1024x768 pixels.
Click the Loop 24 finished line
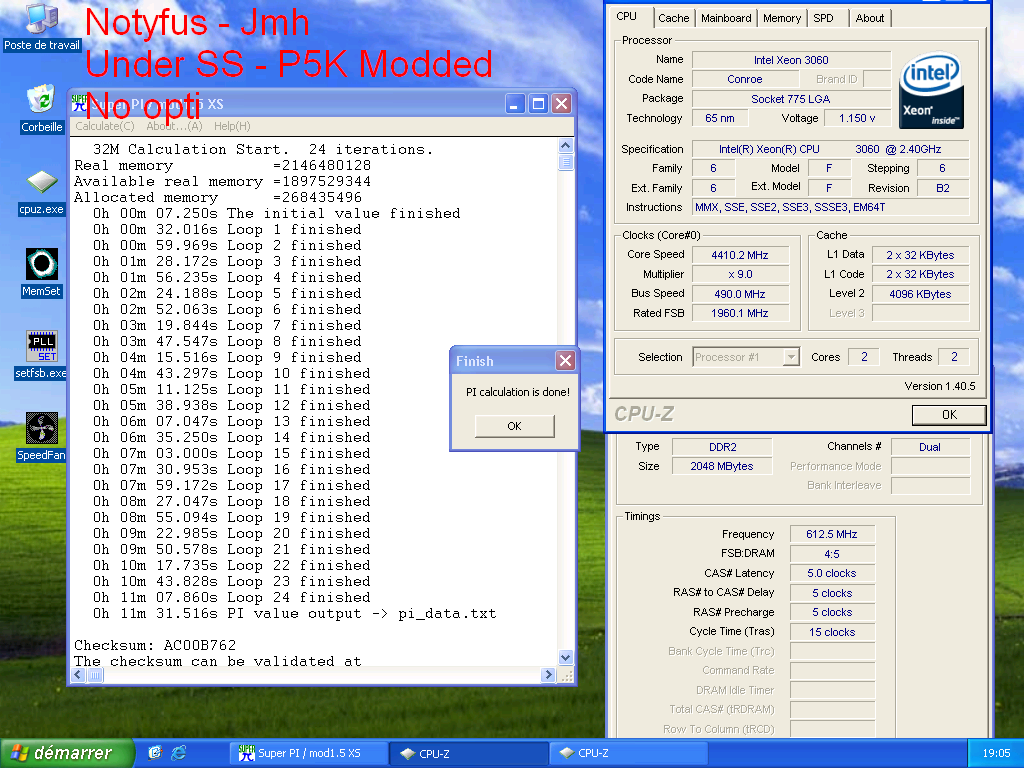coord(232,598)
